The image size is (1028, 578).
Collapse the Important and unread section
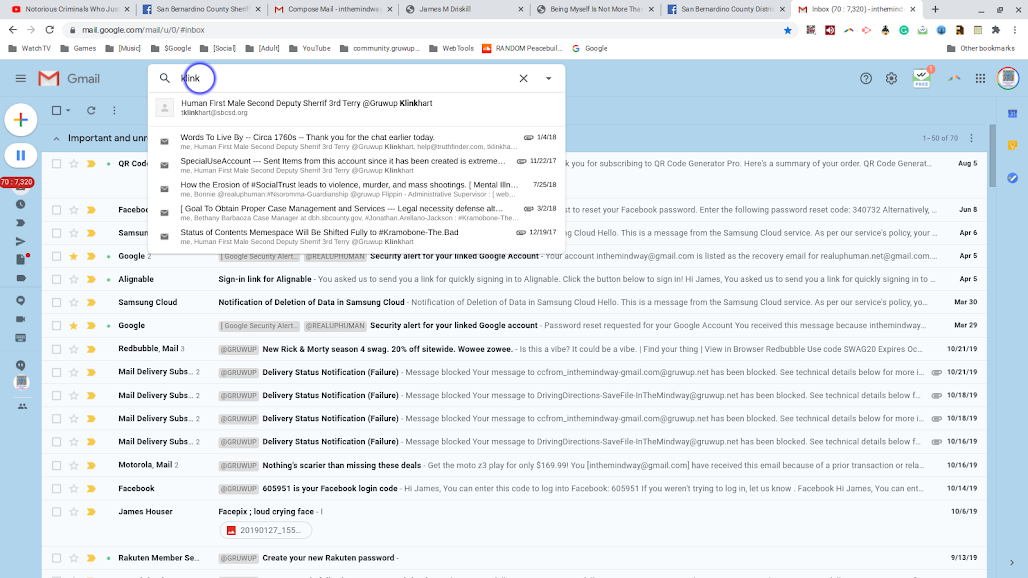(56, 138)
